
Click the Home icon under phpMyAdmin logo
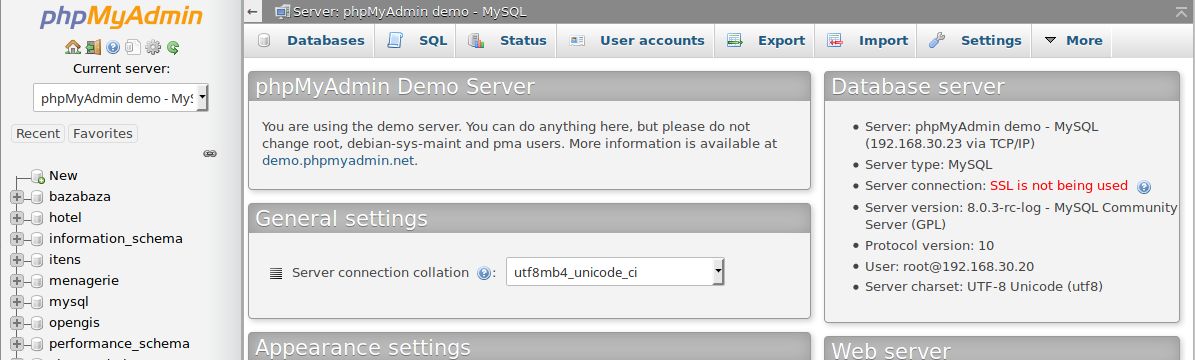pos(72,47)
